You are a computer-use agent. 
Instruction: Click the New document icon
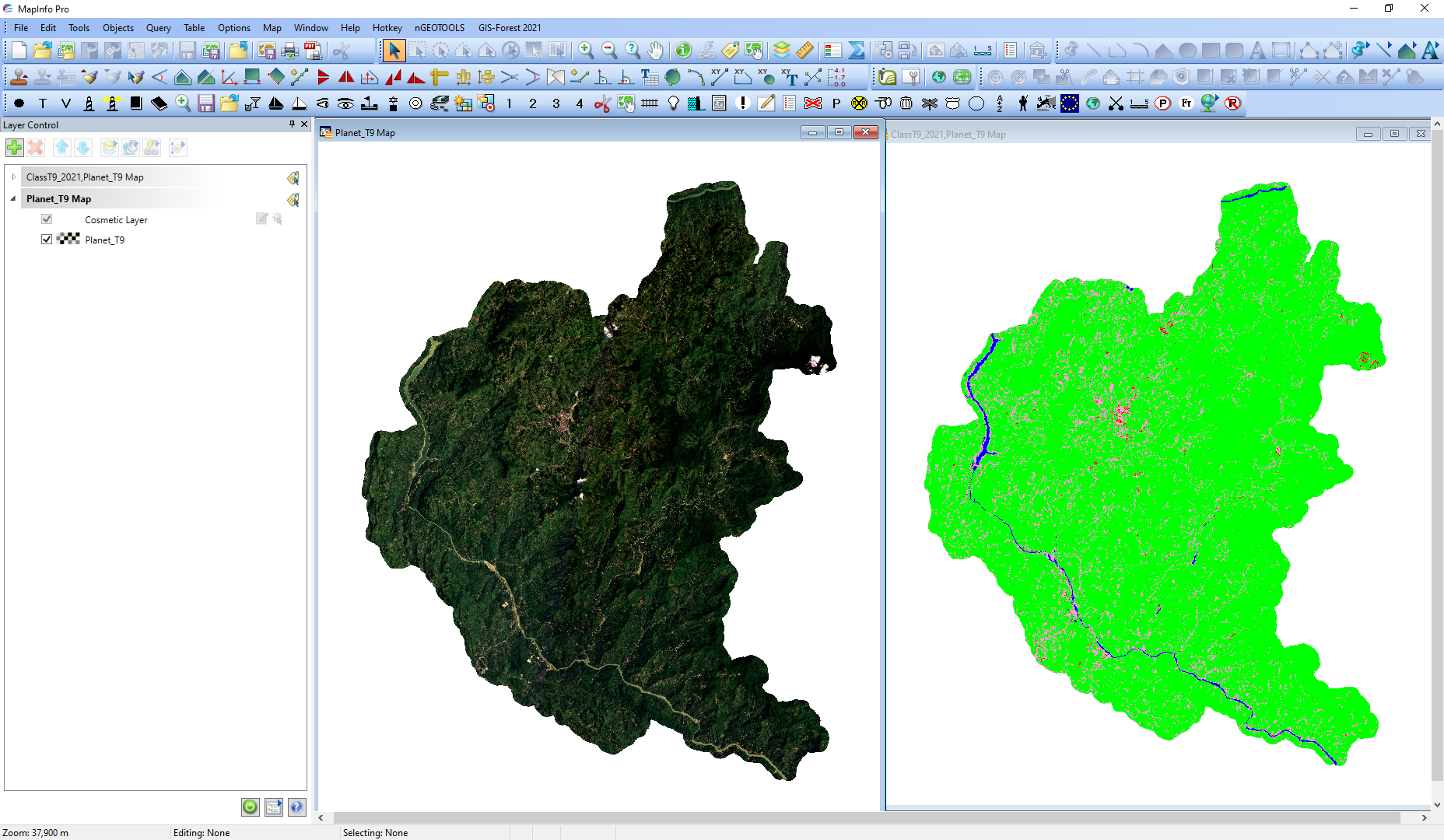19,51
